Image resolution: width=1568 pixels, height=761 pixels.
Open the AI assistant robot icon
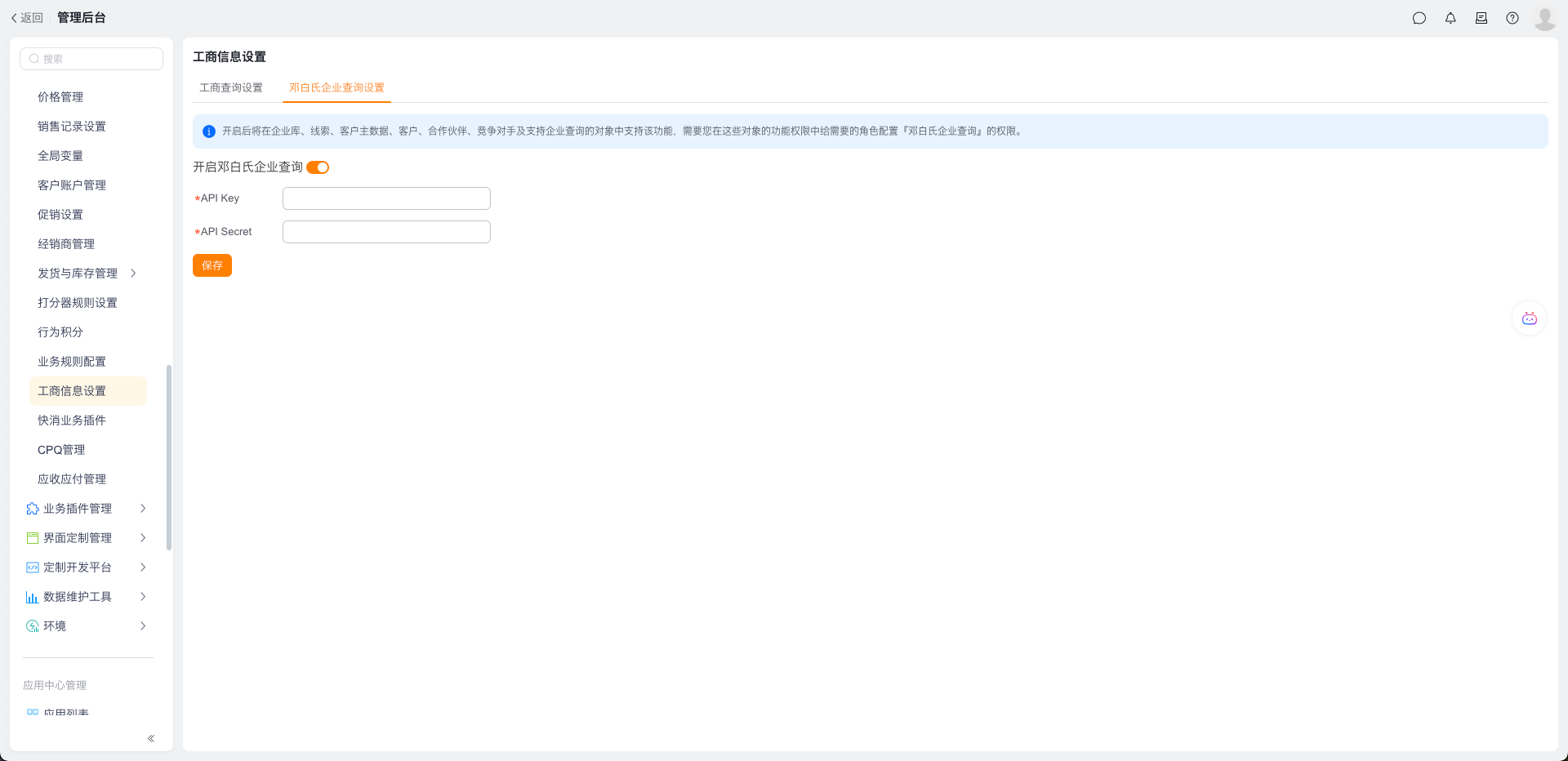coord(1529,318)
